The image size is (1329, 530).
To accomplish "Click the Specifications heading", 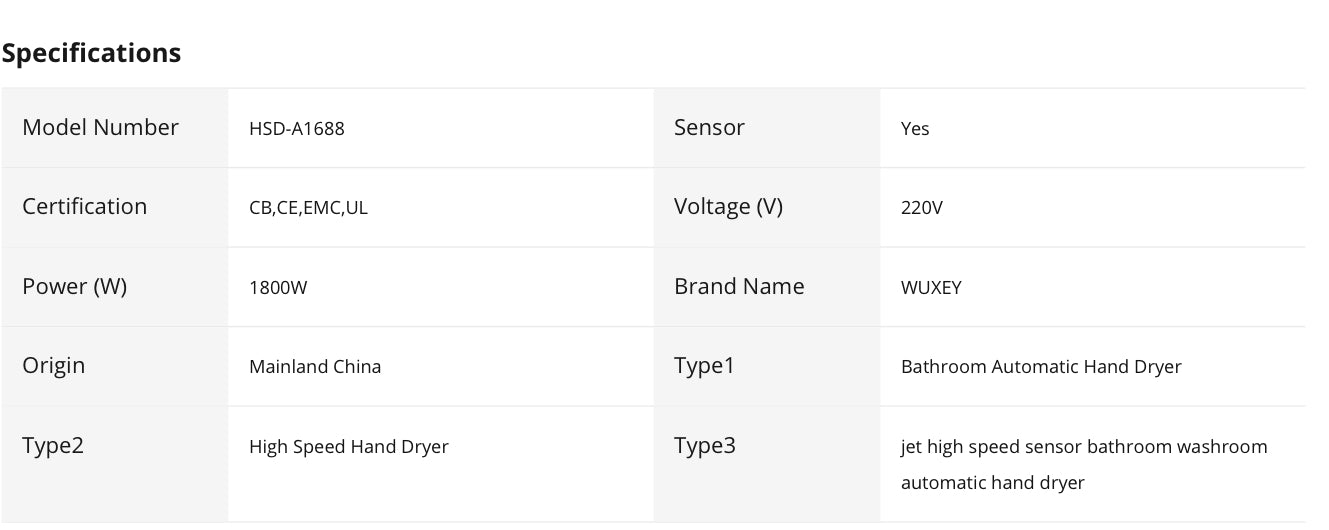I will (x=91, y=53).
